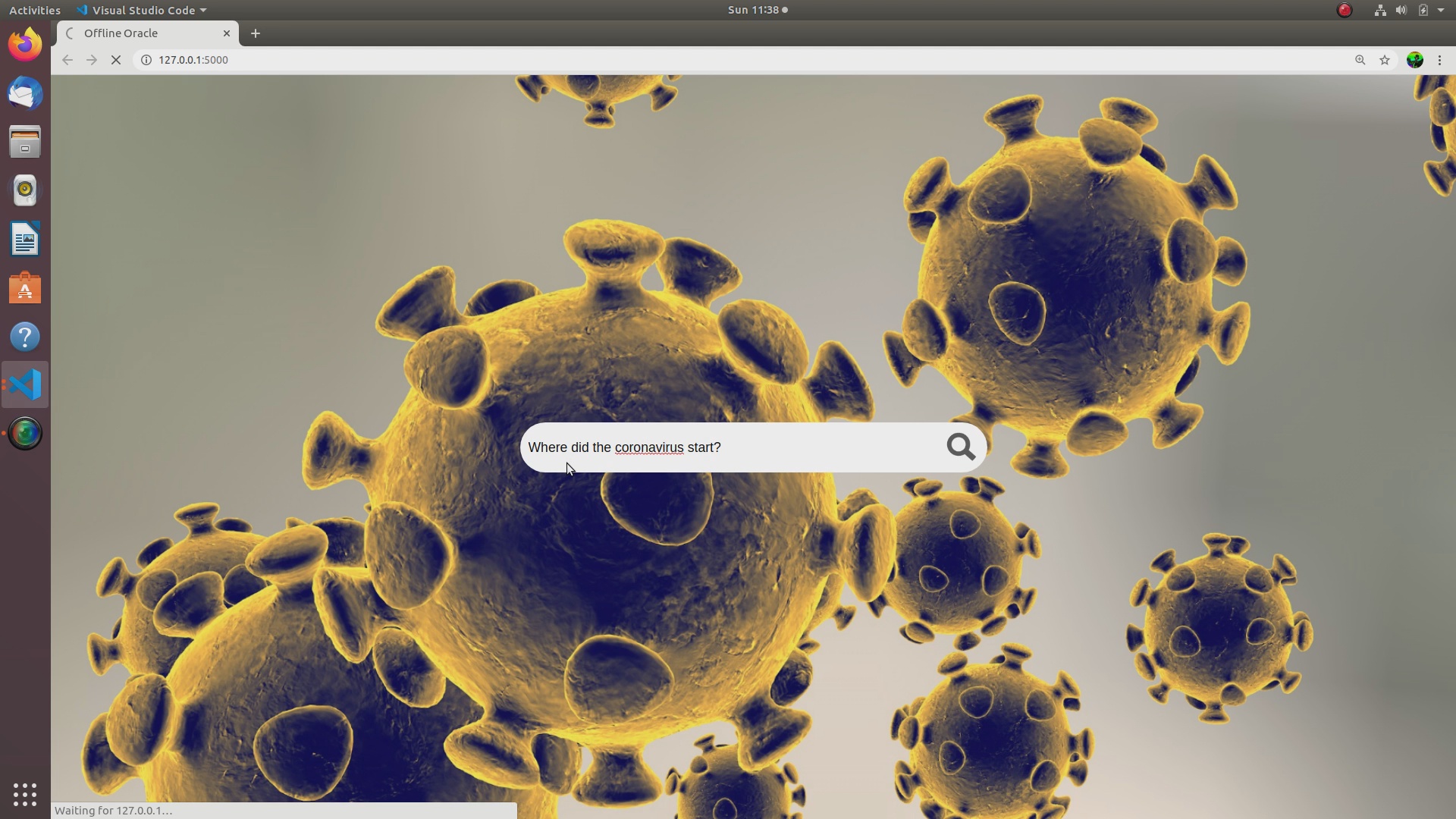Bookmark this page with the star icon

point(1385,60)
